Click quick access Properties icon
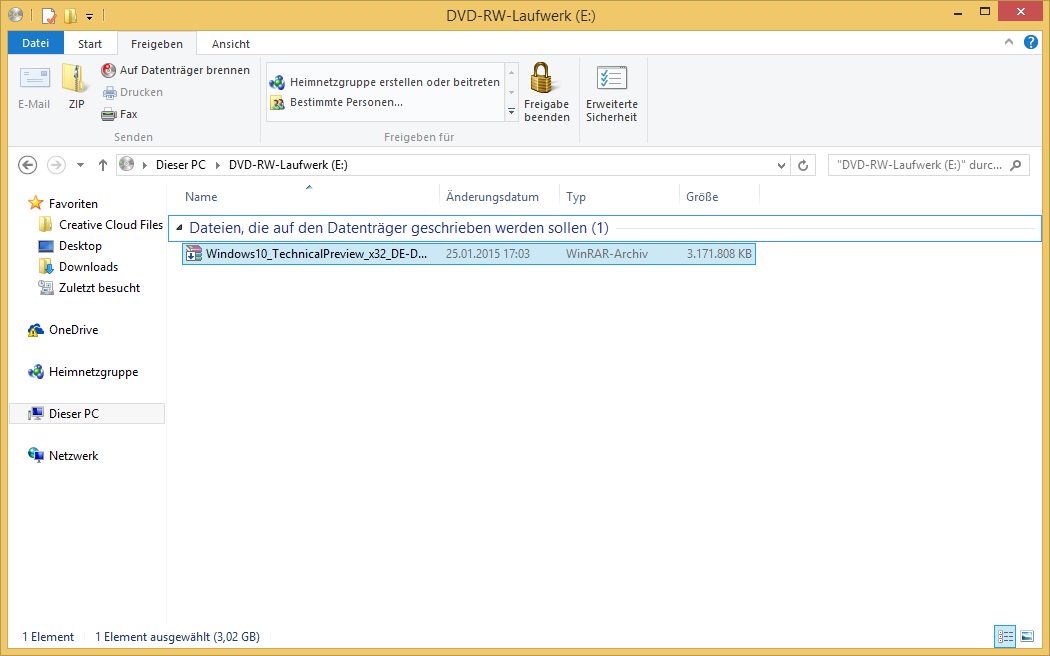Image resolution: width=1050 pixels, height=656 pixels. 49,15
